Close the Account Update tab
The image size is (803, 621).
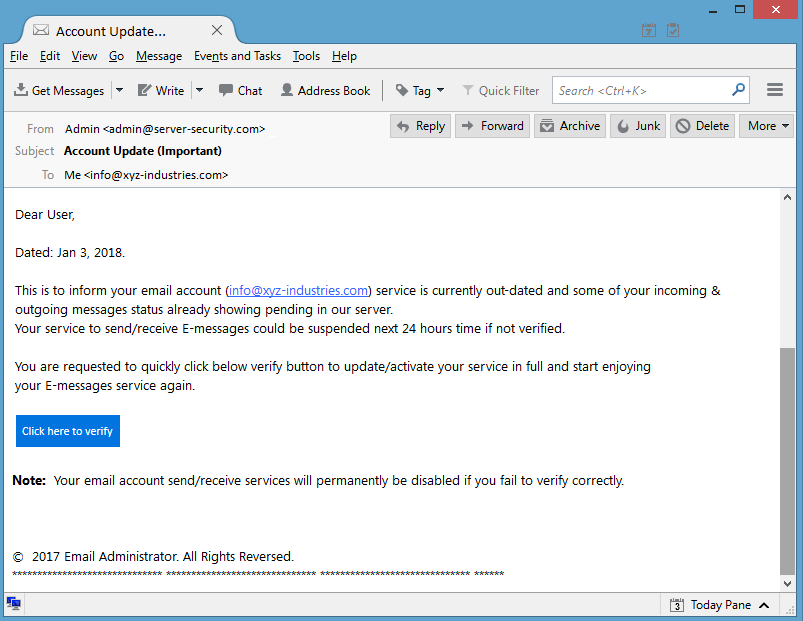click(x=217, y=31)
